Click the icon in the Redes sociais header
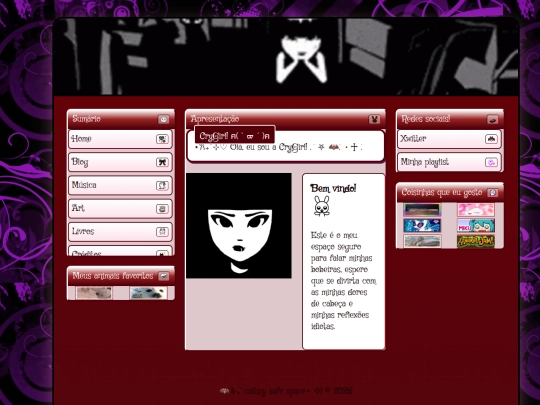540x405 pixels. pyautogui.click(x=492, y=120)
